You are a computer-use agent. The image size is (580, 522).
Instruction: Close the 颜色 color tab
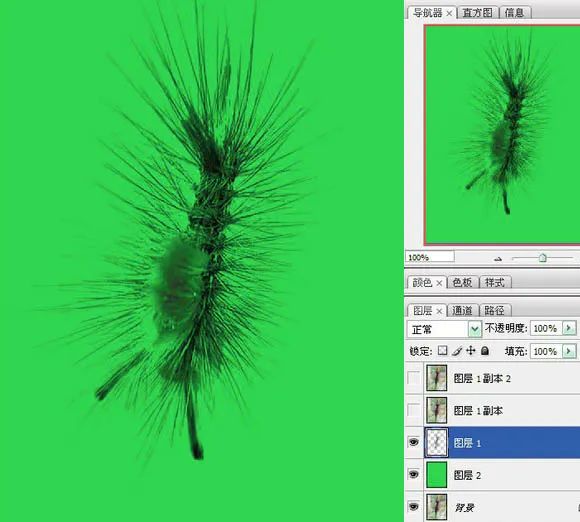click(x=439, y=283)
